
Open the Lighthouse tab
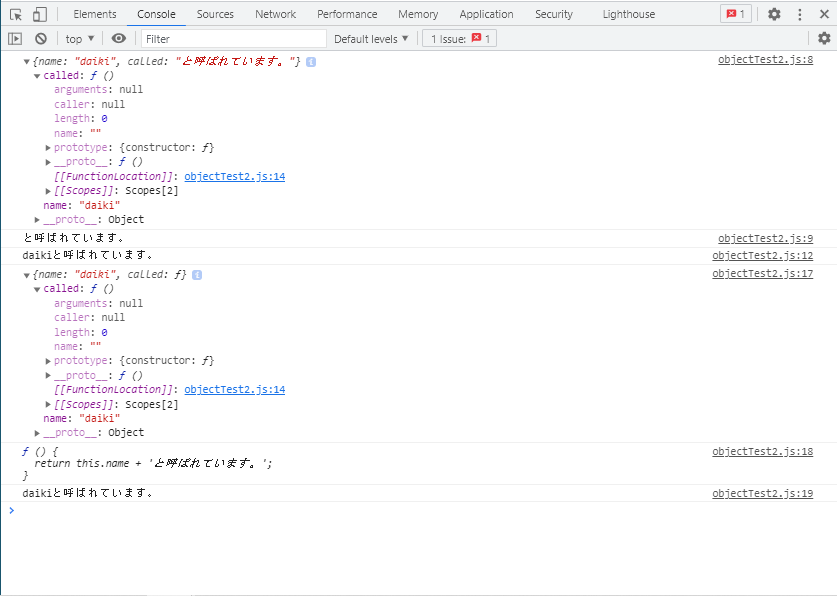click(629, 14)
